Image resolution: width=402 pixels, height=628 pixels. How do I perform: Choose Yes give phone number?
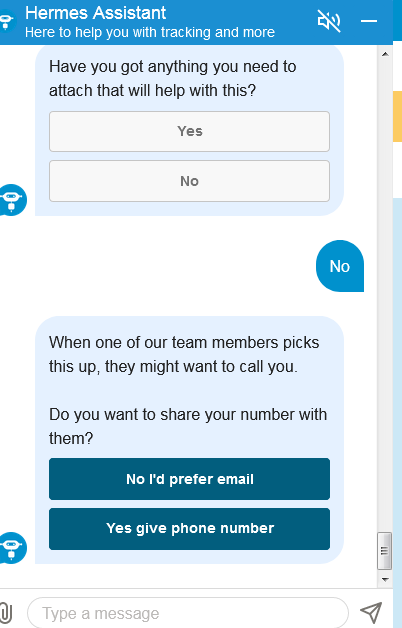coord(189,529)
